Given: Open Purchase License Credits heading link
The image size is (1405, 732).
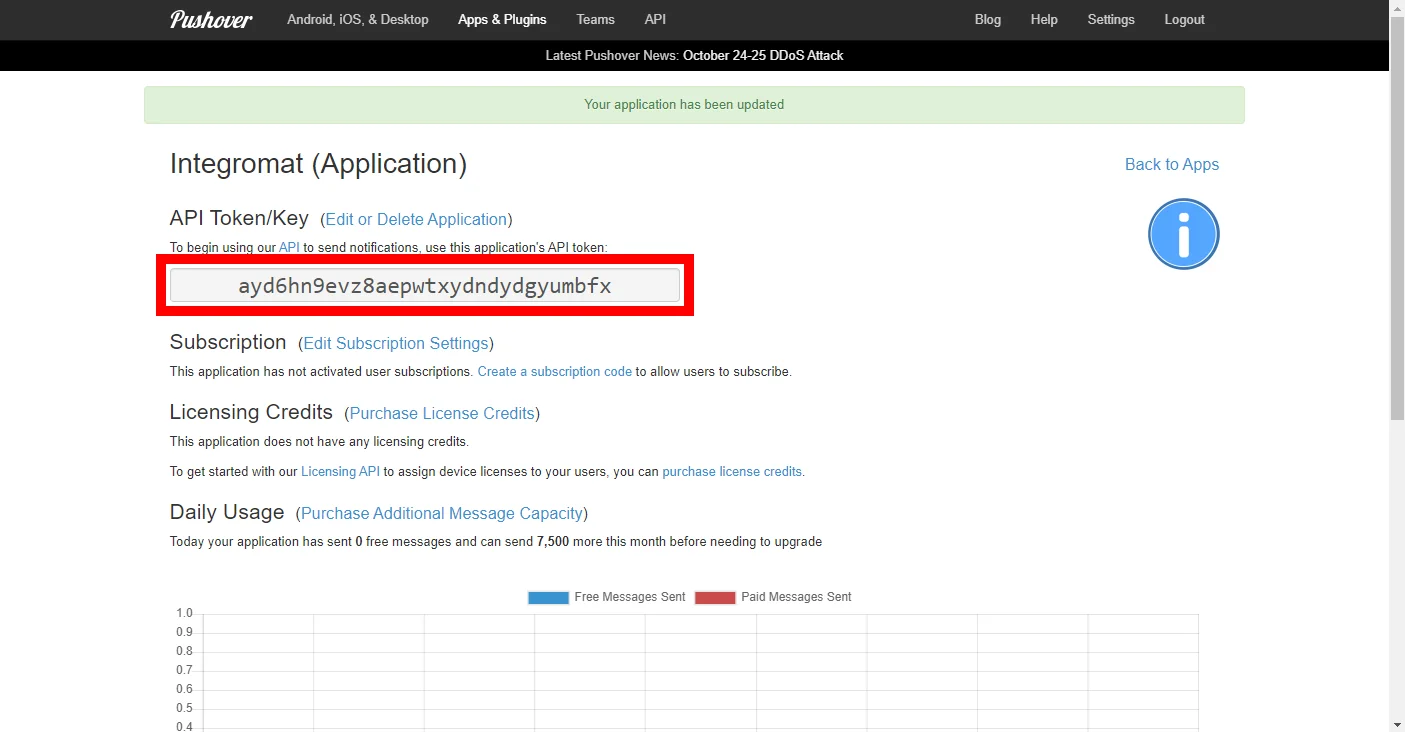Looking at the screenshot, I should (x=442, y=413).
